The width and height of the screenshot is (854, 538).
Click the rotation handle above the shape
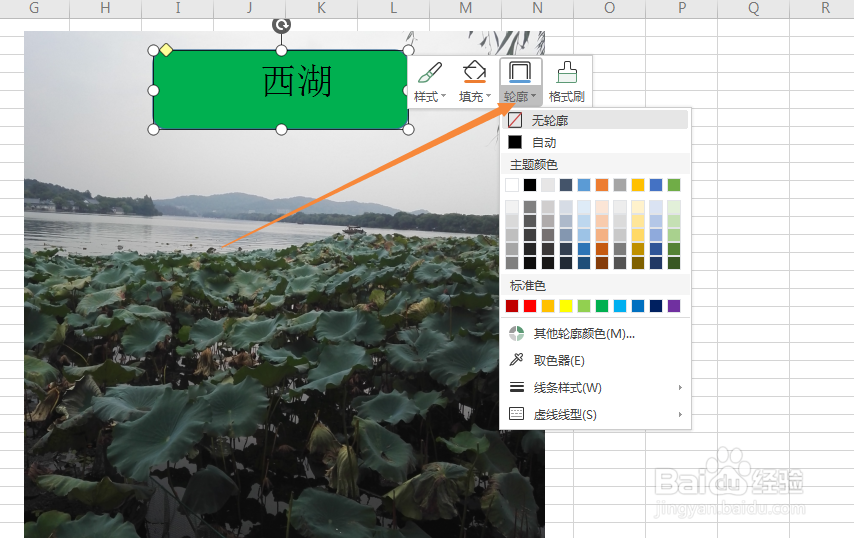pos(281,25)
